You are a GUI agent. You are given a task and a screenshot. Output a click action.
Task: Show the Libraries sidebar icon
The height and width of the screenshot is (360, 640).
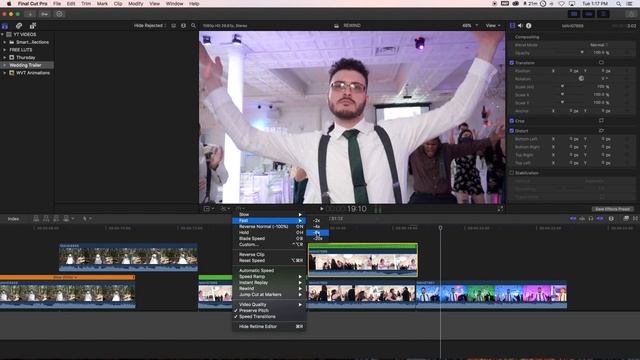click(x=5, y=26)
